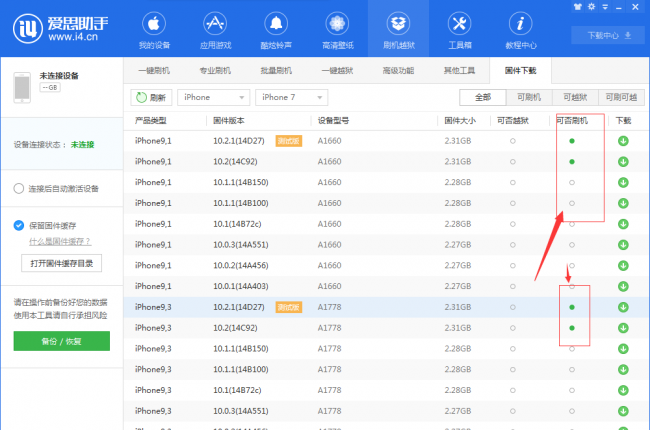Image resolution: width=650 pixels, height=430 pixels.
Task: Click flashable green dot on iPhone9,1 10.2.1 row
Action: click(572, 141)
